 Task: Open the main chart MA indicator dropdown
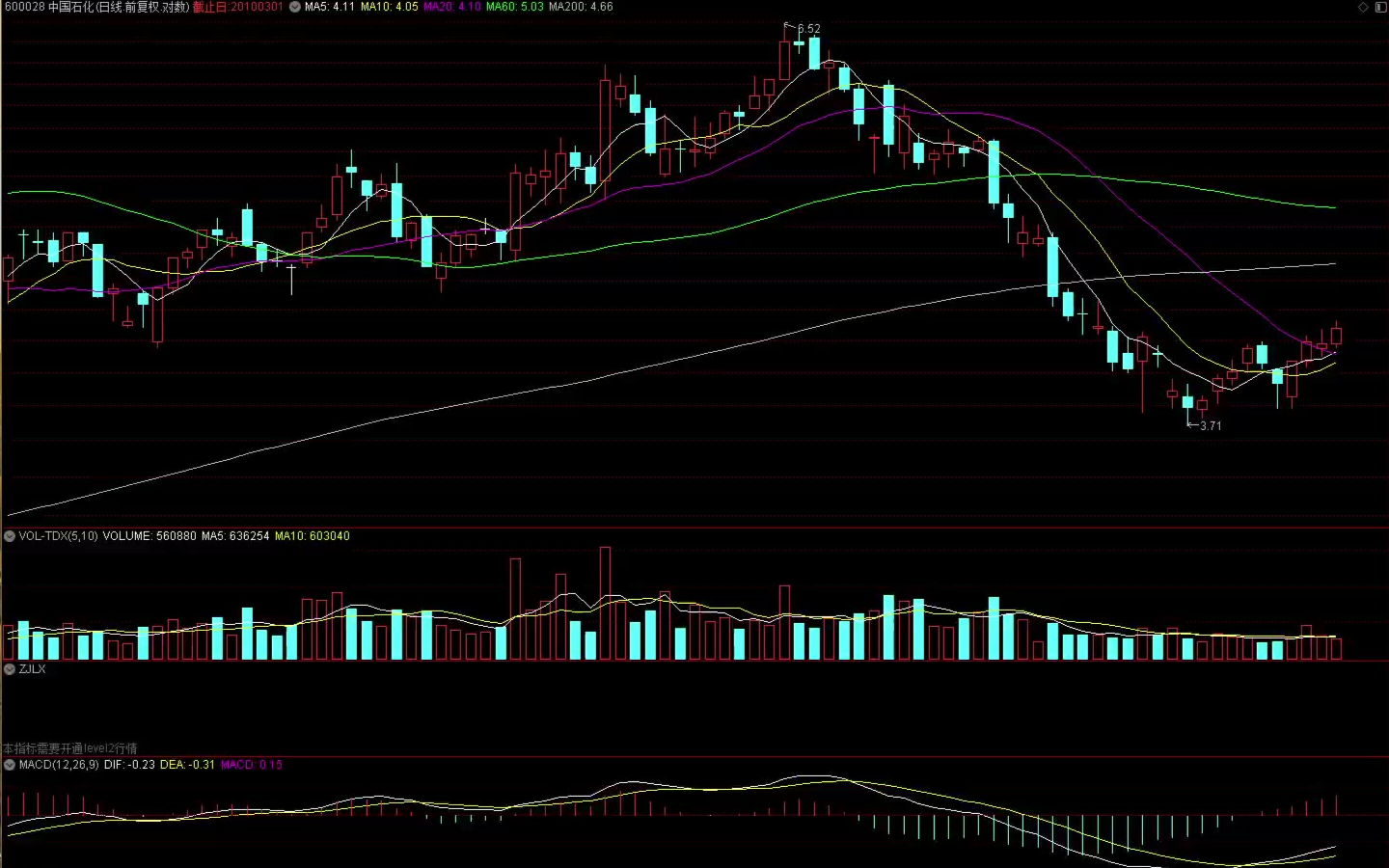tap(294, 7)
